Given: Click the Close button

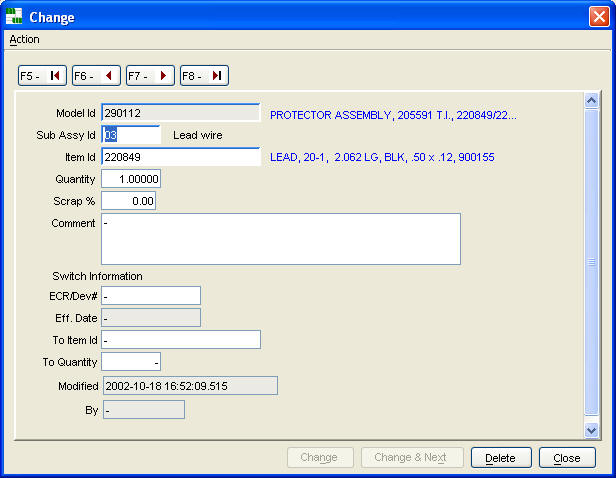Looking at the screenshot, I should 567,458.
